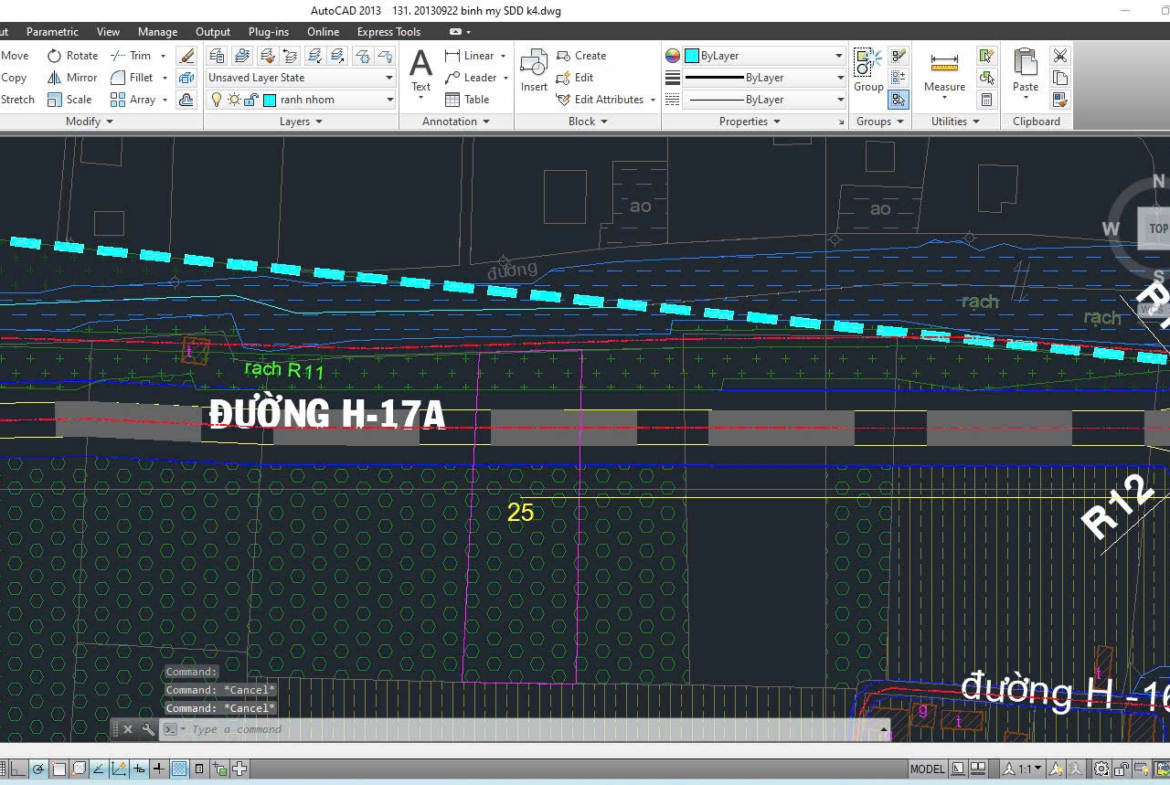Click the MODEL space button
Screen dimensions: 1170x785
[x=927, y=769]
